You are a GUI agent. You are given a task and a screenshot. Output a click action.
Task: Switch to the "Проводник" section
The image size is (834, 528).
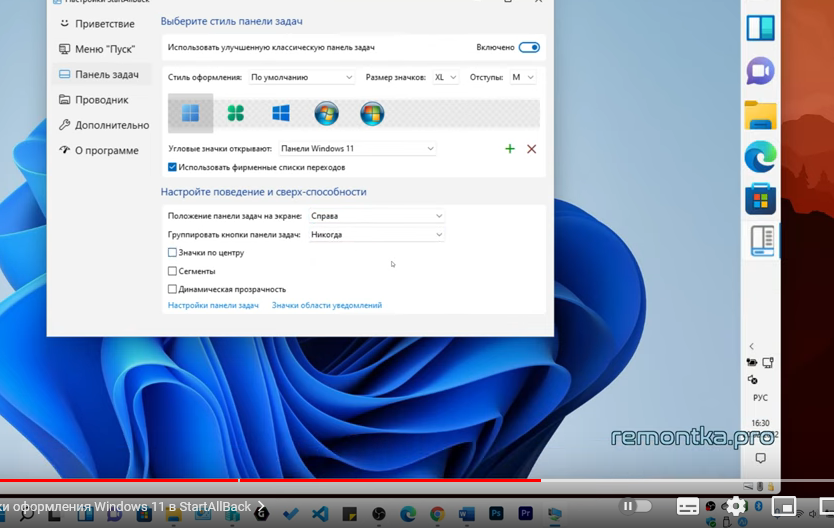click(101, 100)
